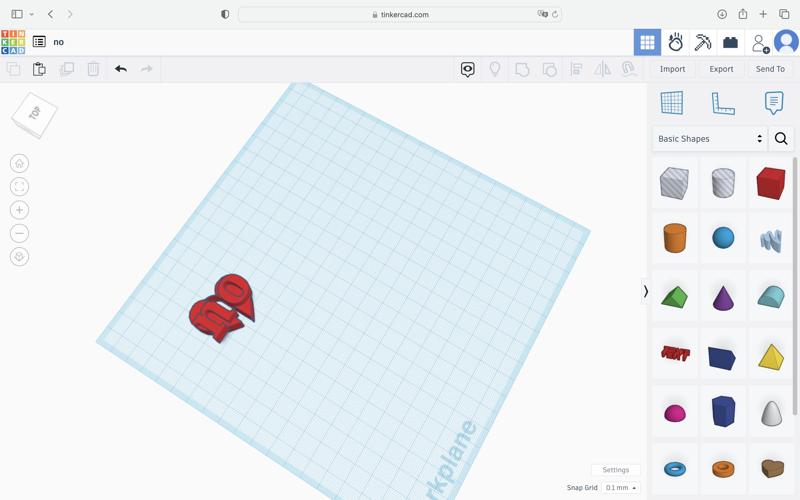Select the purple Cone shape

[x=723, y=298]
